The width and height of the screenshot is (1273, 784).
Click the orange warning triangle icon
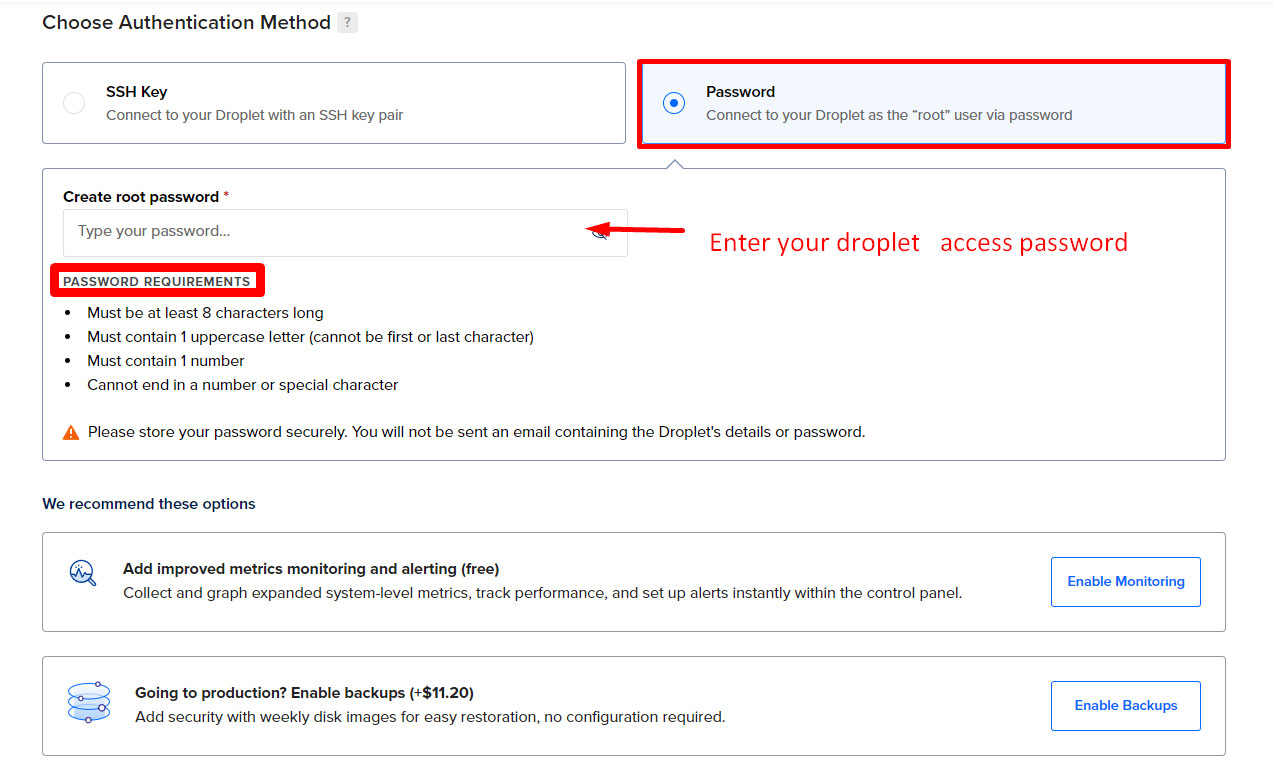(x=71, y=433)
